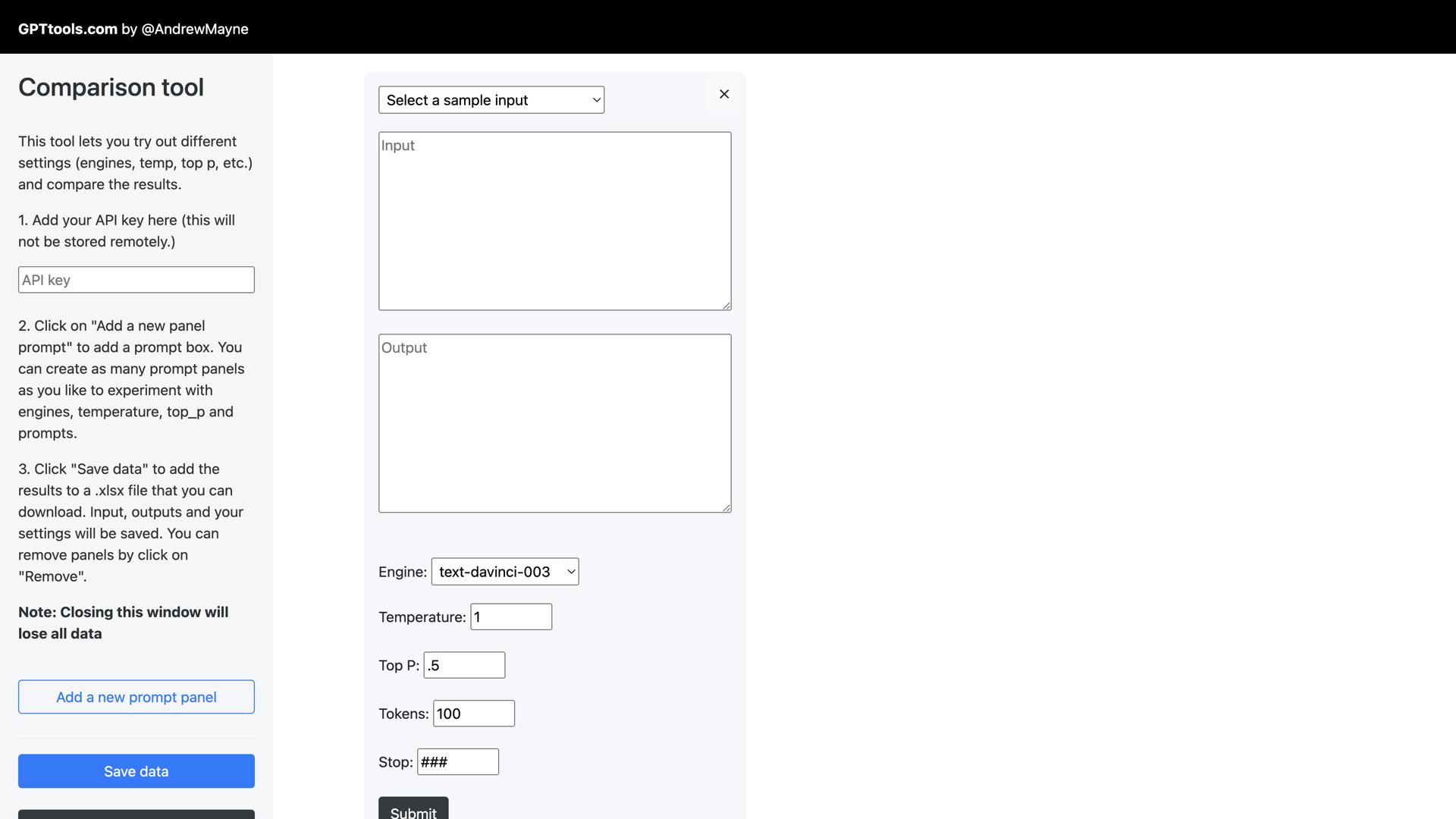Click the Input textarea resize handle

726,306
